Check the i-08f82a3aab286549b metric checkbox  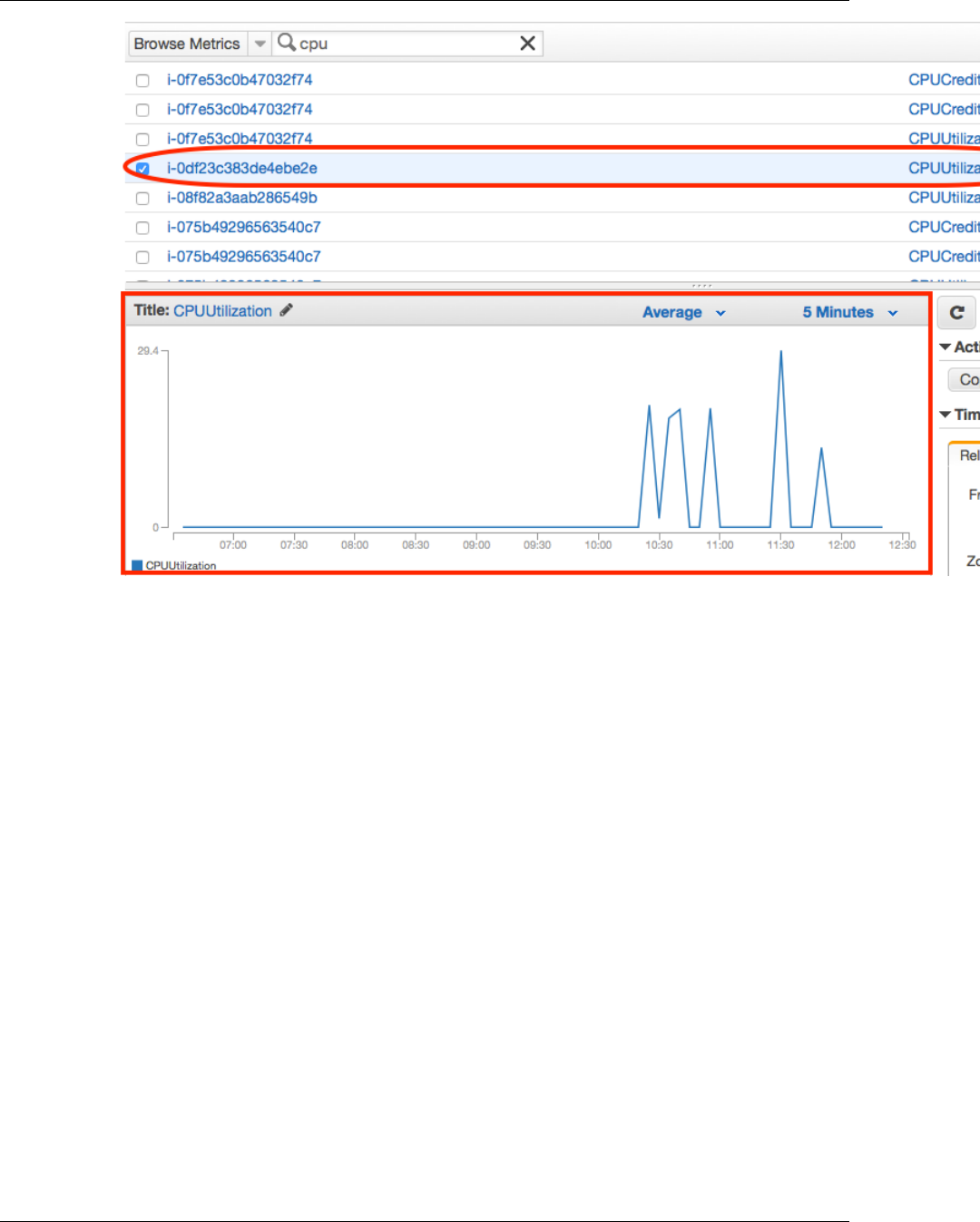pos(142,198)
